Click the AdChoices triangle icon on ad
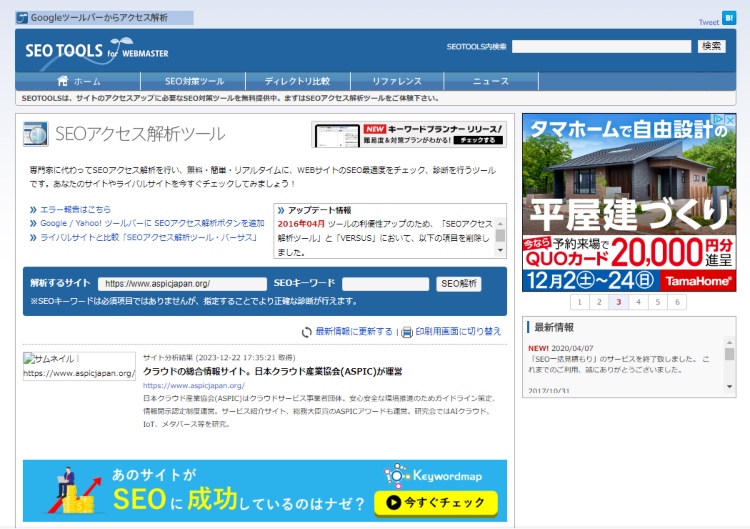Image resolution: width=750 pixels, height=529 pixels. [x=718, y=119]
